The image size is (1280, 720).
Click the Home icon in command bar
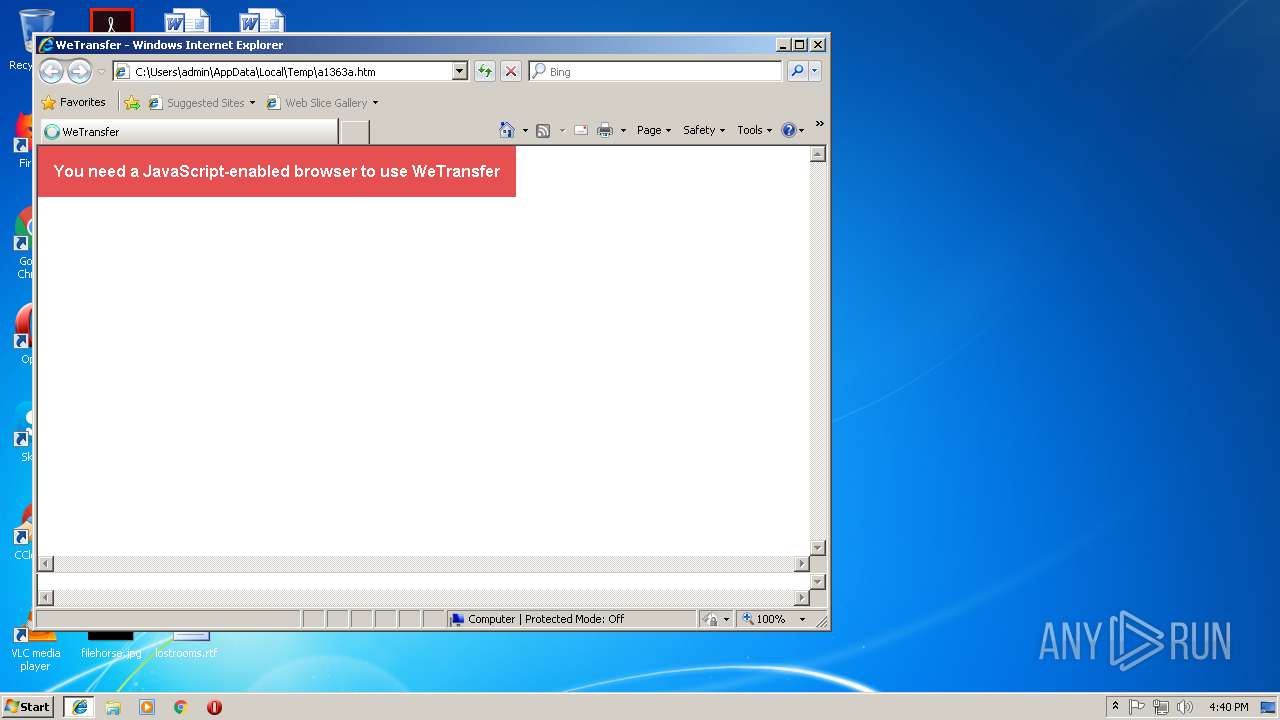point(506,130)
